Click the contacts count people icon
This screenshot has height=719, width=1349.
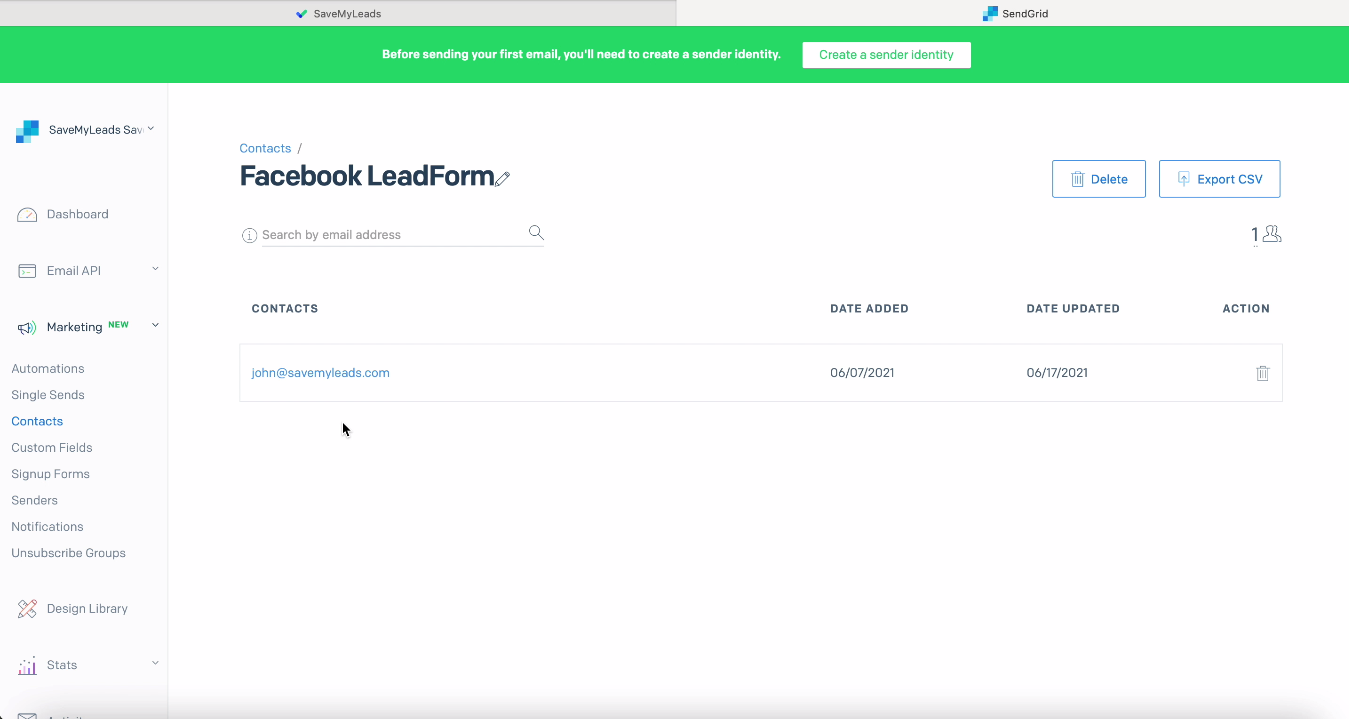1272,234
